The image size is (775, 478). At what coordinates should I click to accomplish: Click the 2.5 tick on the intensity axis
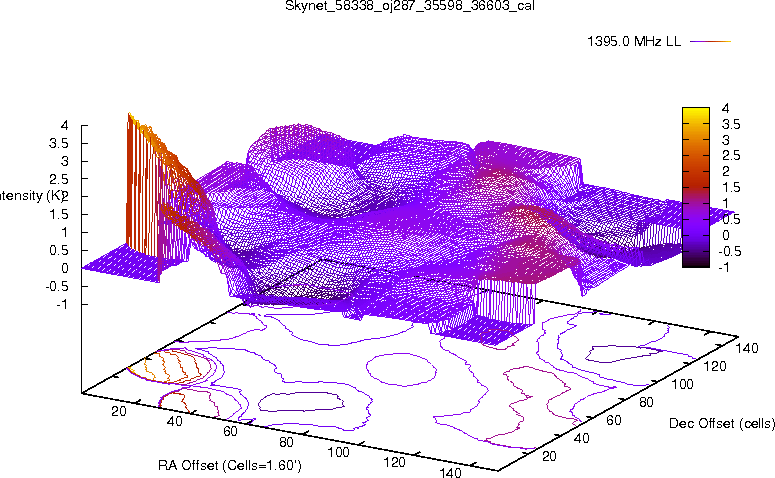click(x=59, y=179)
